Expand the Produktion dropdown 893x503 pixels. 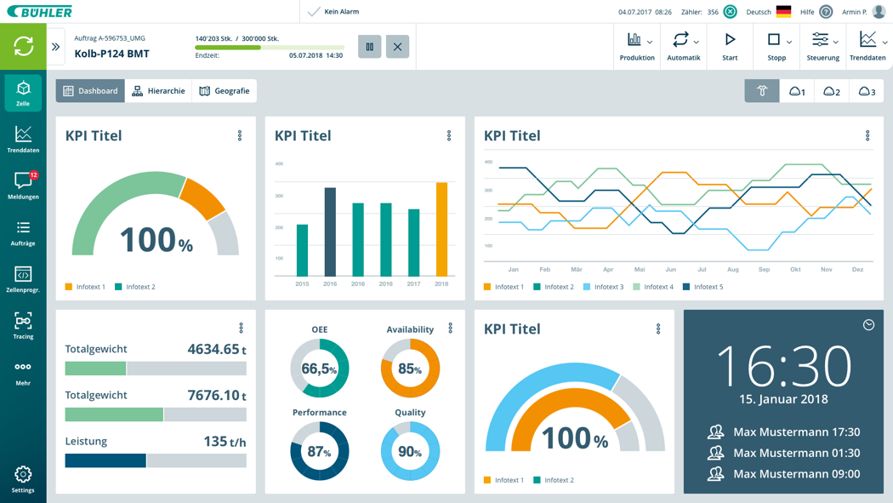pyautogui.click(x=637, y=45)
